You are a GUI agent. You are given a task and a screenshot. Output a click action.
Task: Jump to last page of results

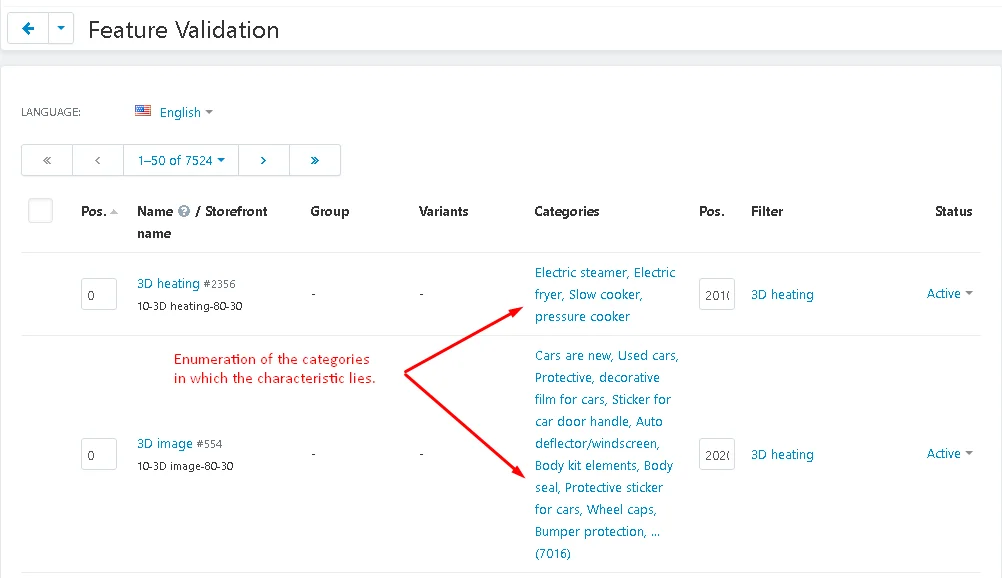coord(315,160)
